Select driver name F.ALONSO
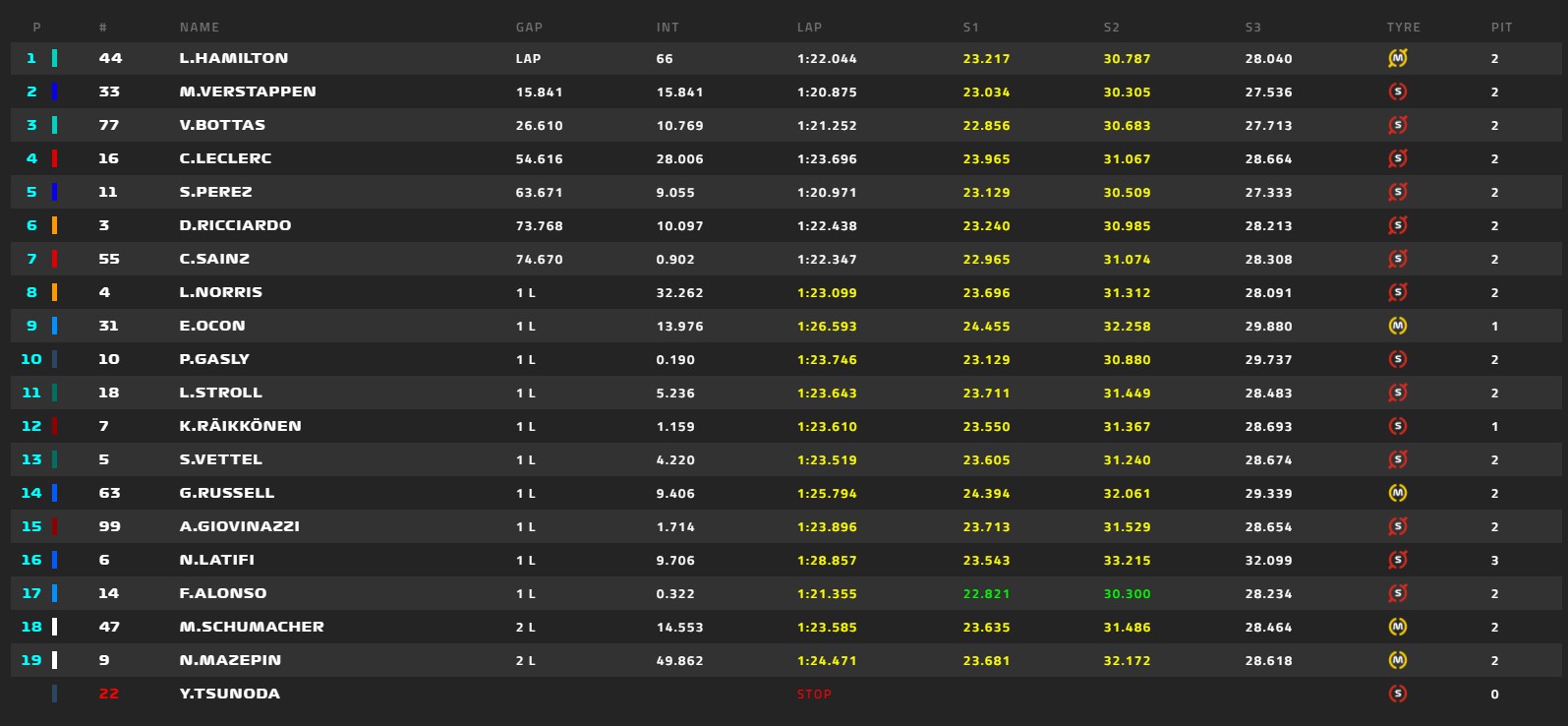 coord(223,593)
